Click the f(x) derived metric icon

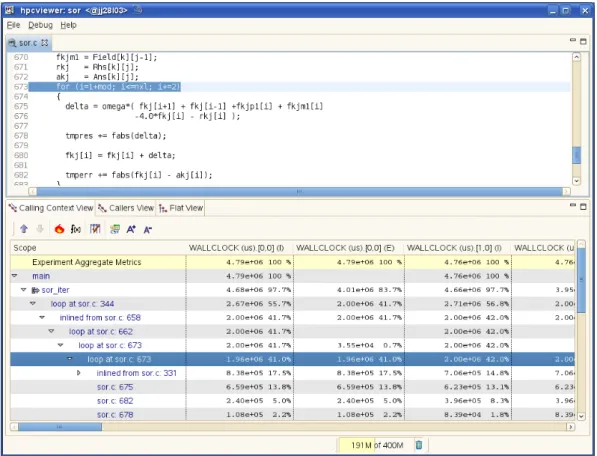click(x=76, y=229)
